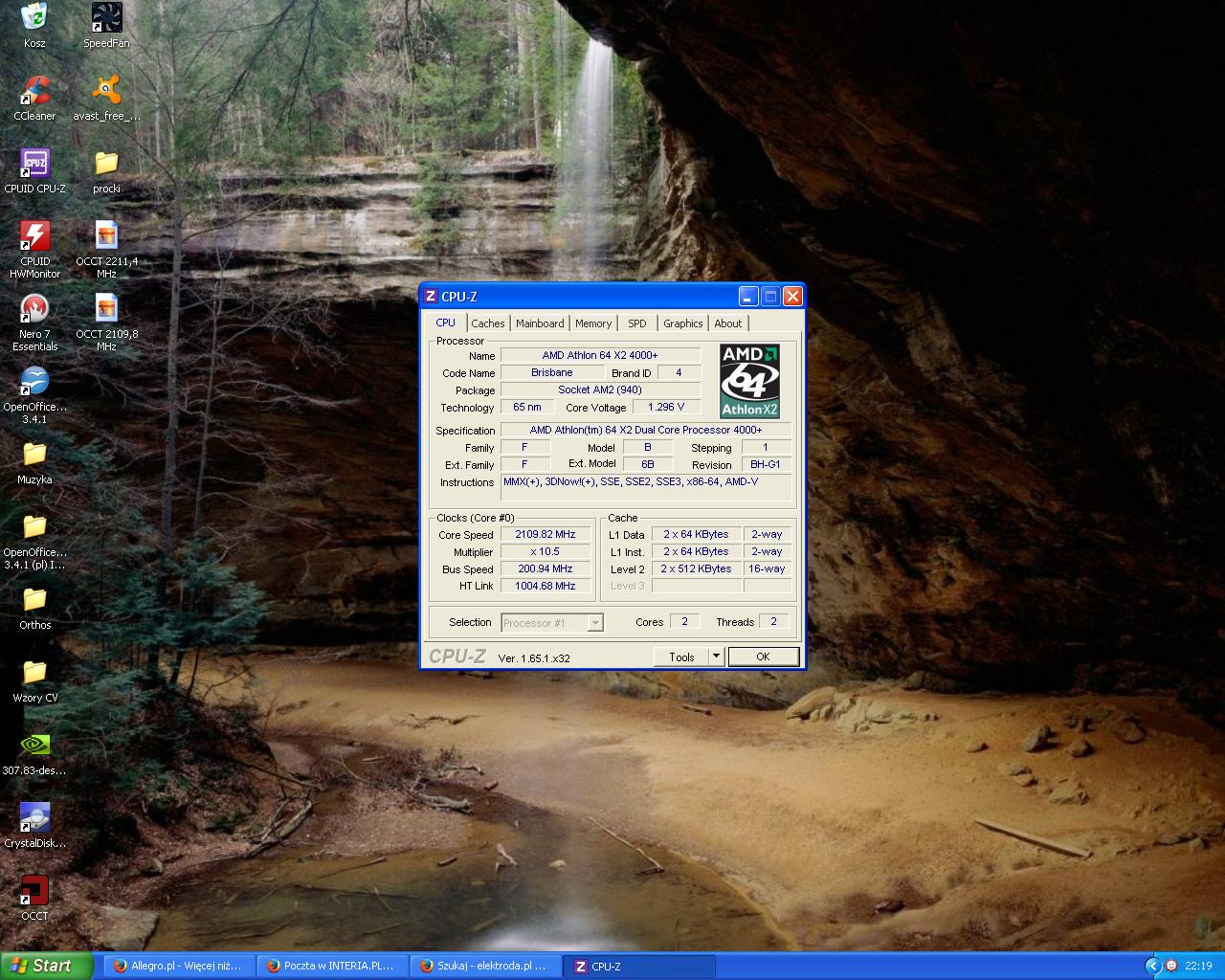1225x980 pixels.
Task: Open the Muzyka folder
Action: [34, 454]
